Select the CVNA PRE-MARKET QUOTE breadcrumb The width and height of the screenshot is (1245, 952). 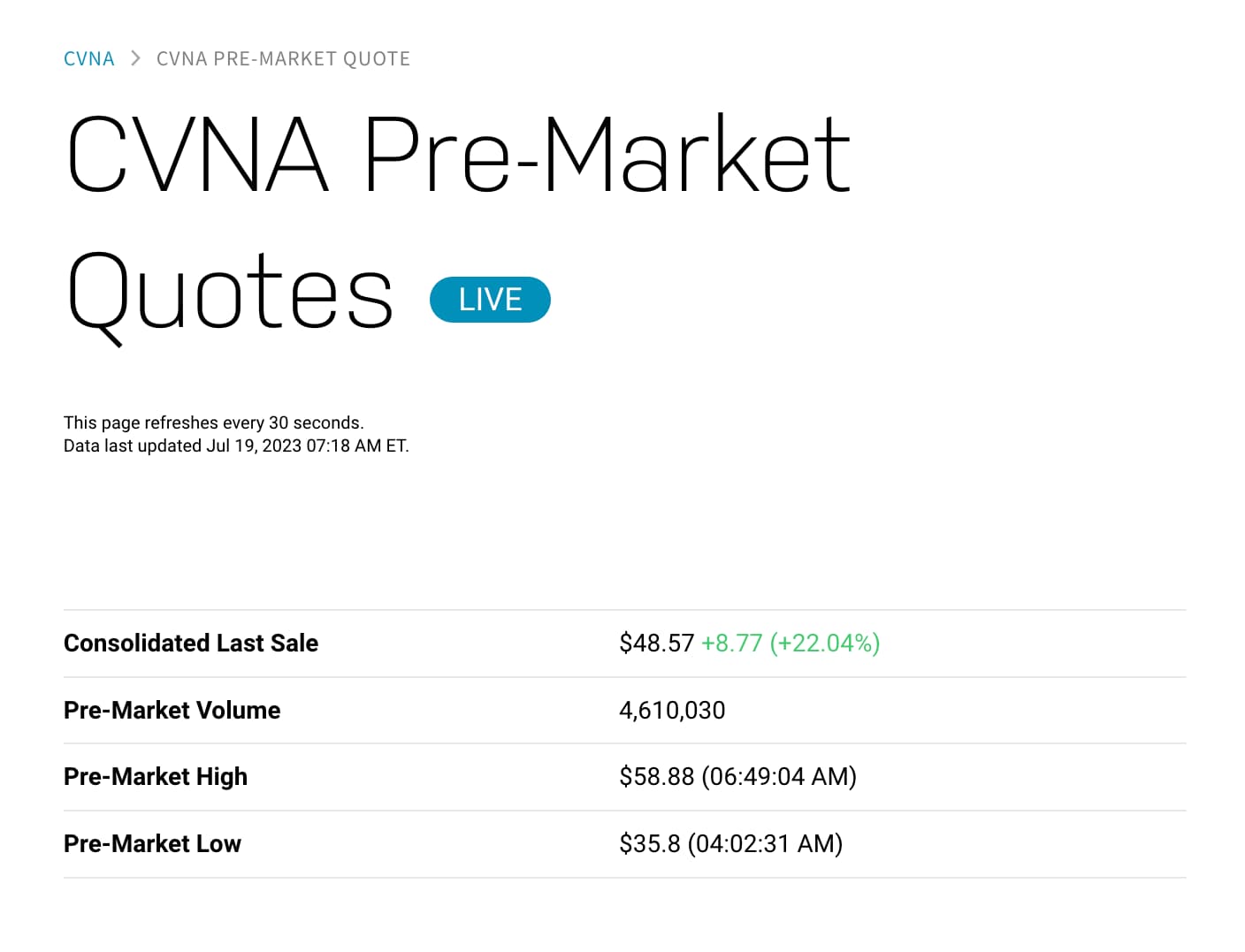point(283,58)
